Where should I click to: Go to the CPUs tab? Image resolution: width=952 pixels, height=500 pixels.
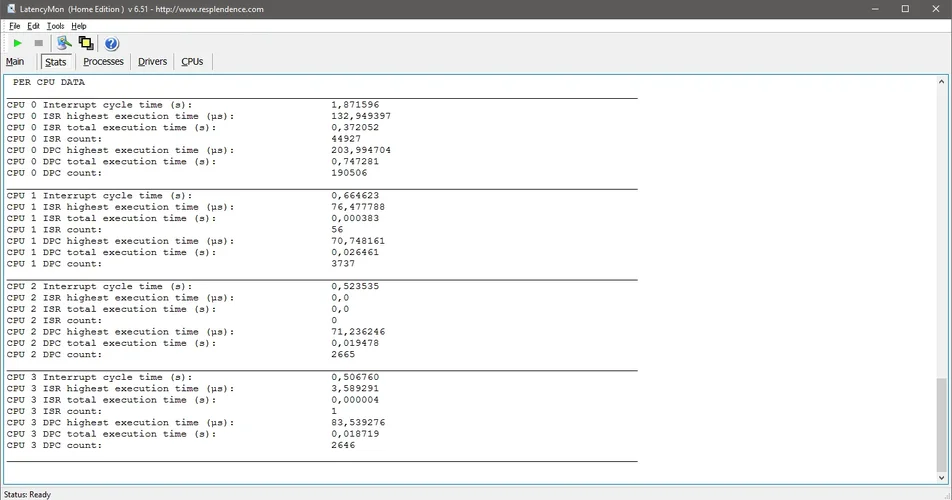[x=192, y=61]
